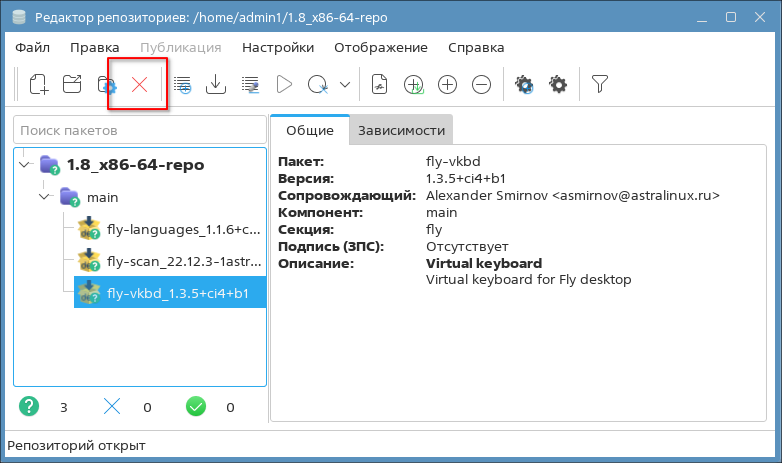Image resolution: width=782 pixels, height=463 pixels.
Task: Click the create new repository icon
Action: coord(38,85)
